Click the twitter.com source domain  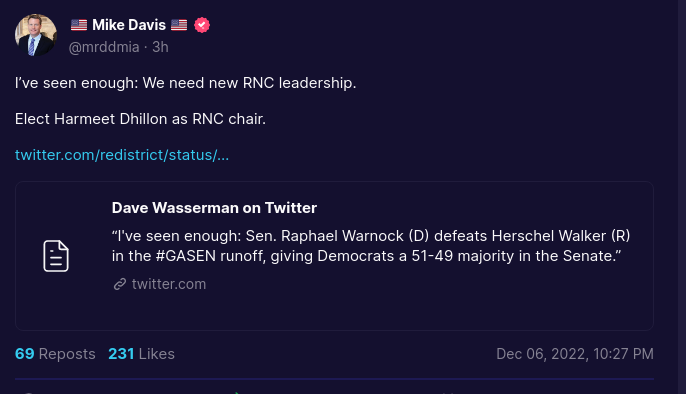[169, 284]
